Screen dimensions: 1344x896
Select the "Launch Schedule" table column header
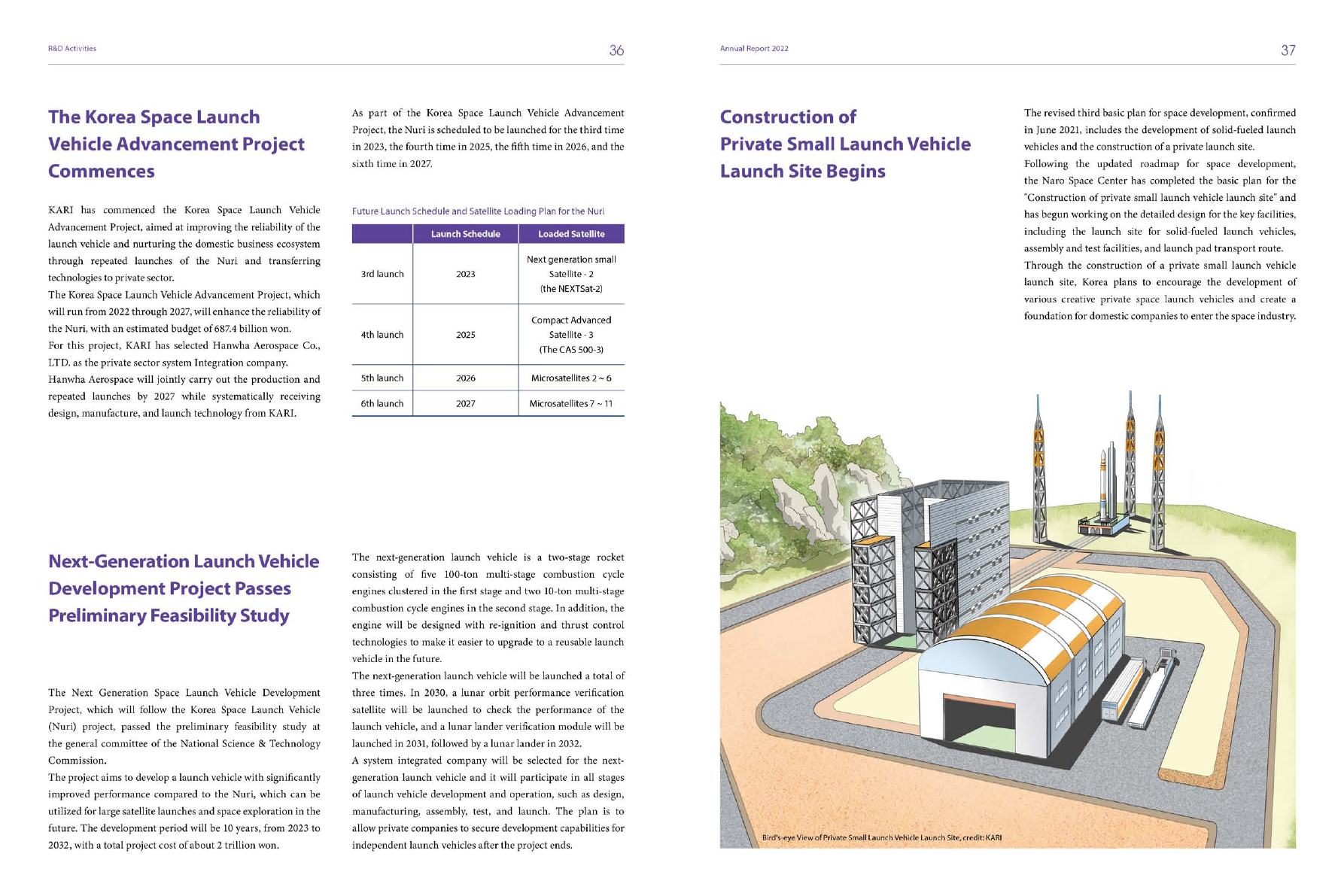(465, 234)
